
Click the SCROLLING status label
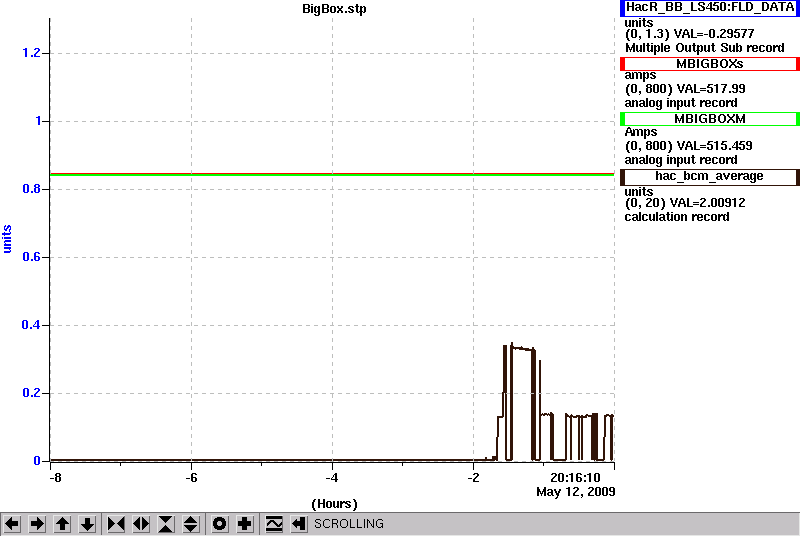coord(349,524)
